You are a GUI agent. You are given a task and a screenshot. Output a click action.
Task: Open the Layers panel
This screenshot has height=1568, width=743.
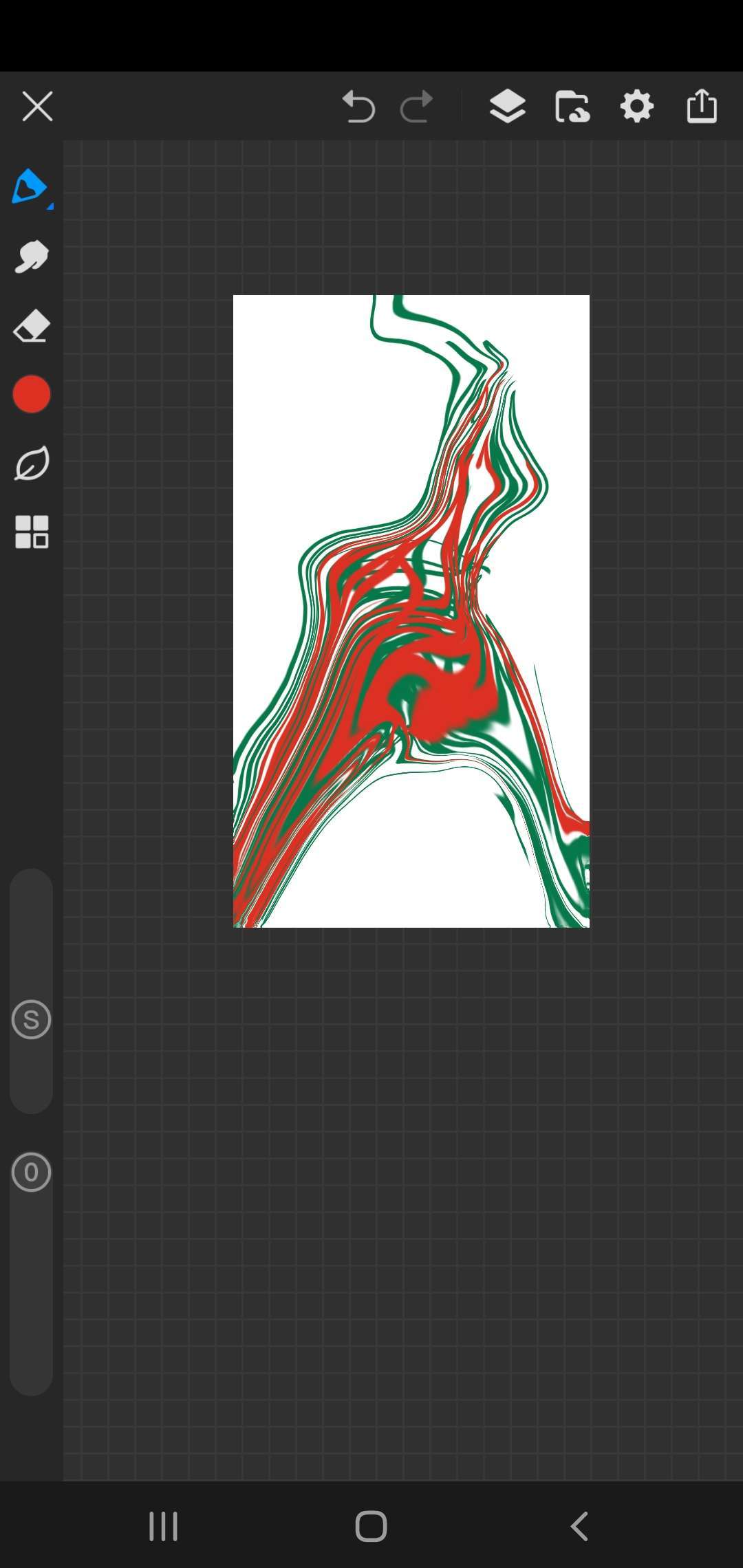point(508,107)
